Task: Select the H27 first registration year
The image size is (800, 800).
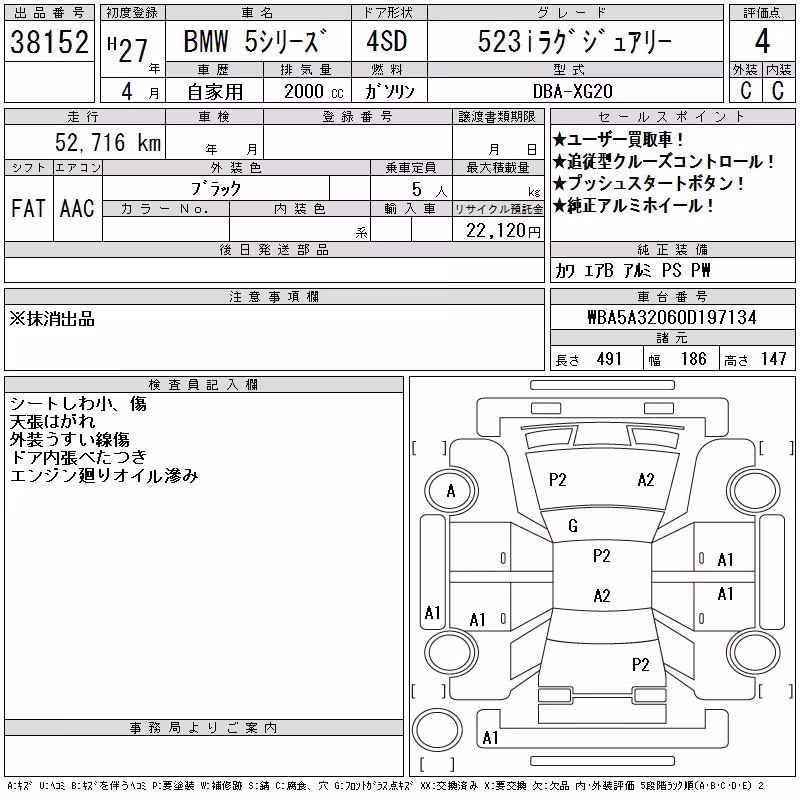Action: pyautogui.click(x=128, y=49)
